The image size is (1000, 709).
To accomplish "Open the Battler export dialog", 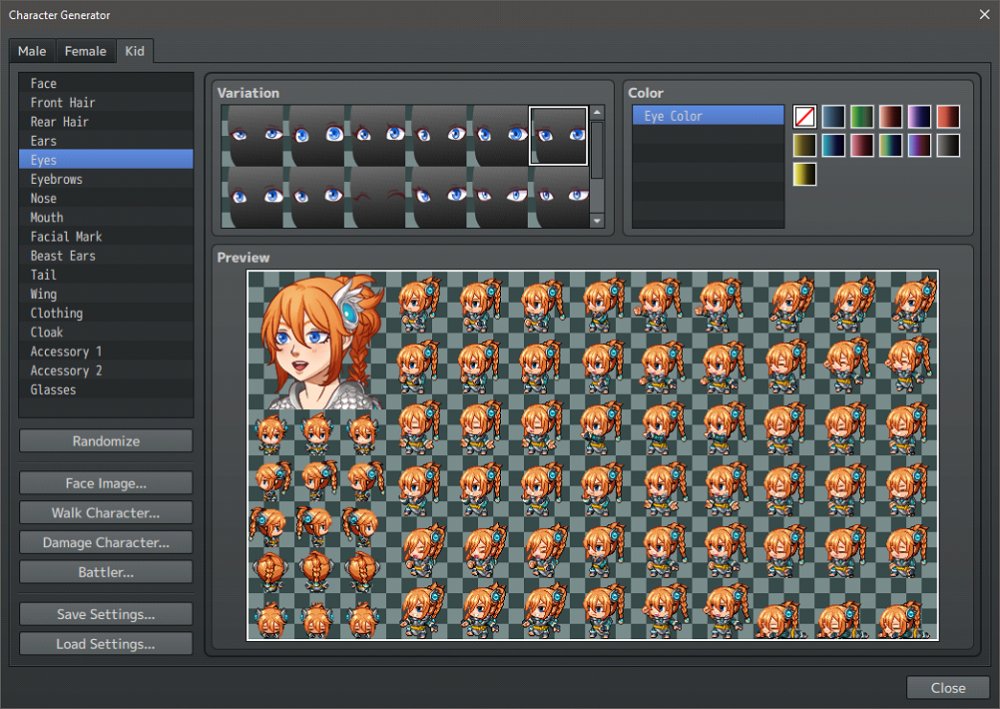I will click(x=105, y=572).
